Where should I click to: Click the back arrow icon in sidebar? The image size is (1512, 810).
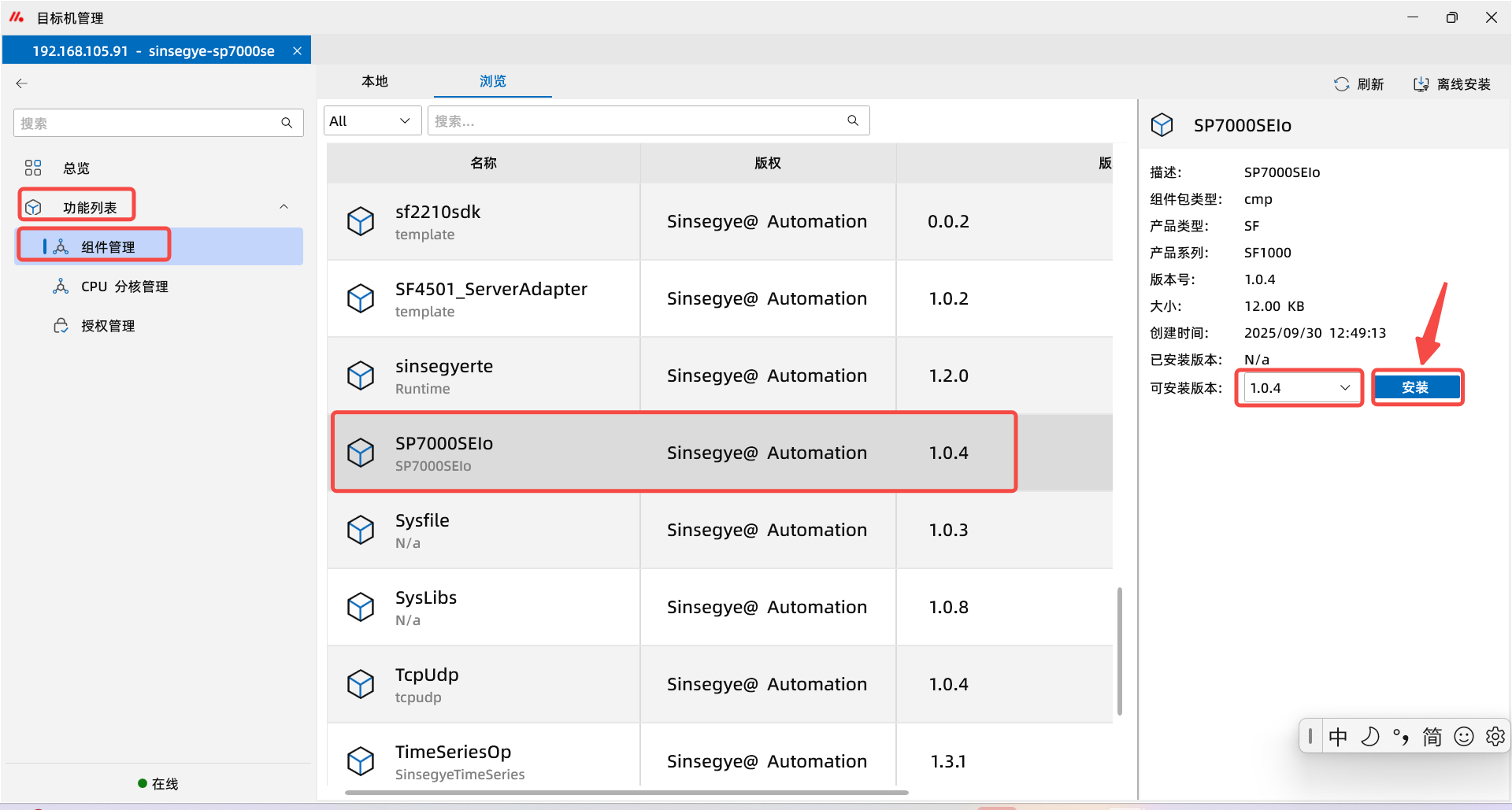point(22,83)
